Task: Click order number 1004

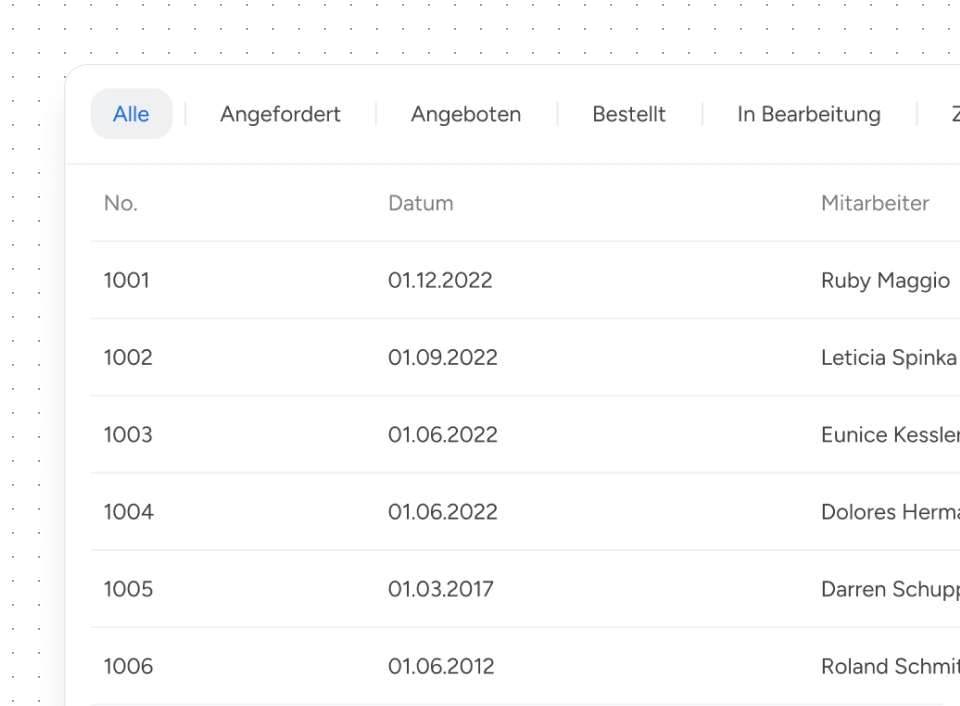Action: tap(129, 512)
